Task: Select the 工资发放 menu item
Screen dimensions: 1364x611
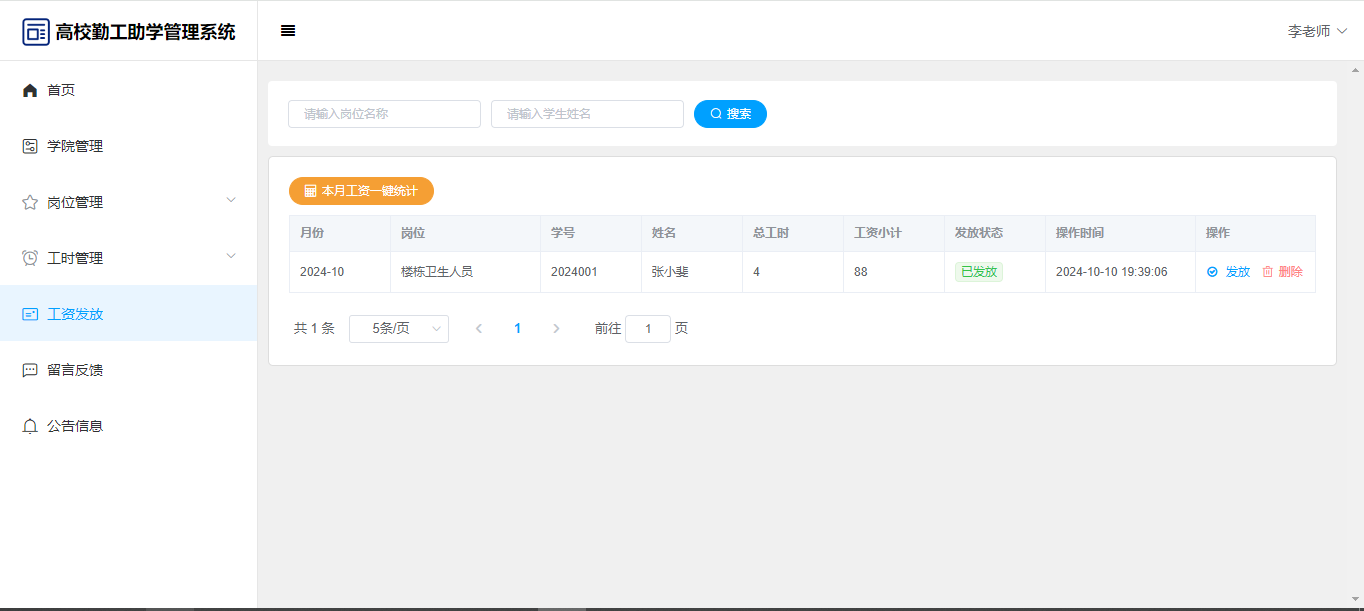Action: [x=75, y=314]
